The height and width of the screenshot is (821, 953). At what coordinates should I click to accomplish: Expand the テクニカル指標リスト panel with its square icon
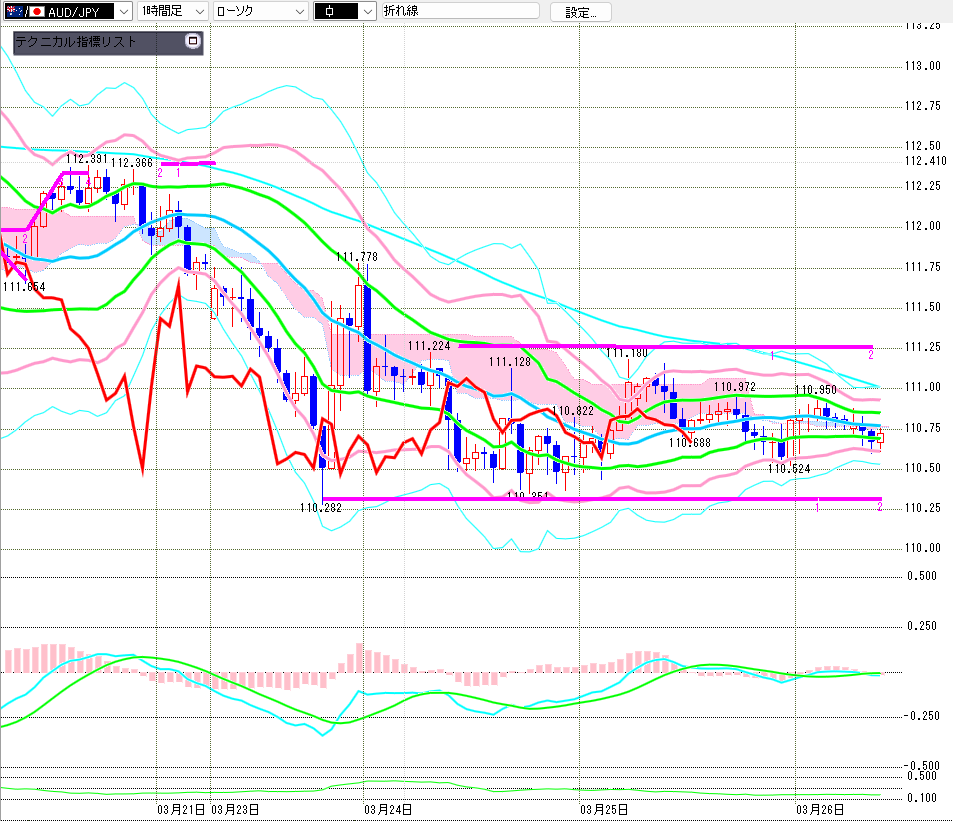(x=193, y=42)
